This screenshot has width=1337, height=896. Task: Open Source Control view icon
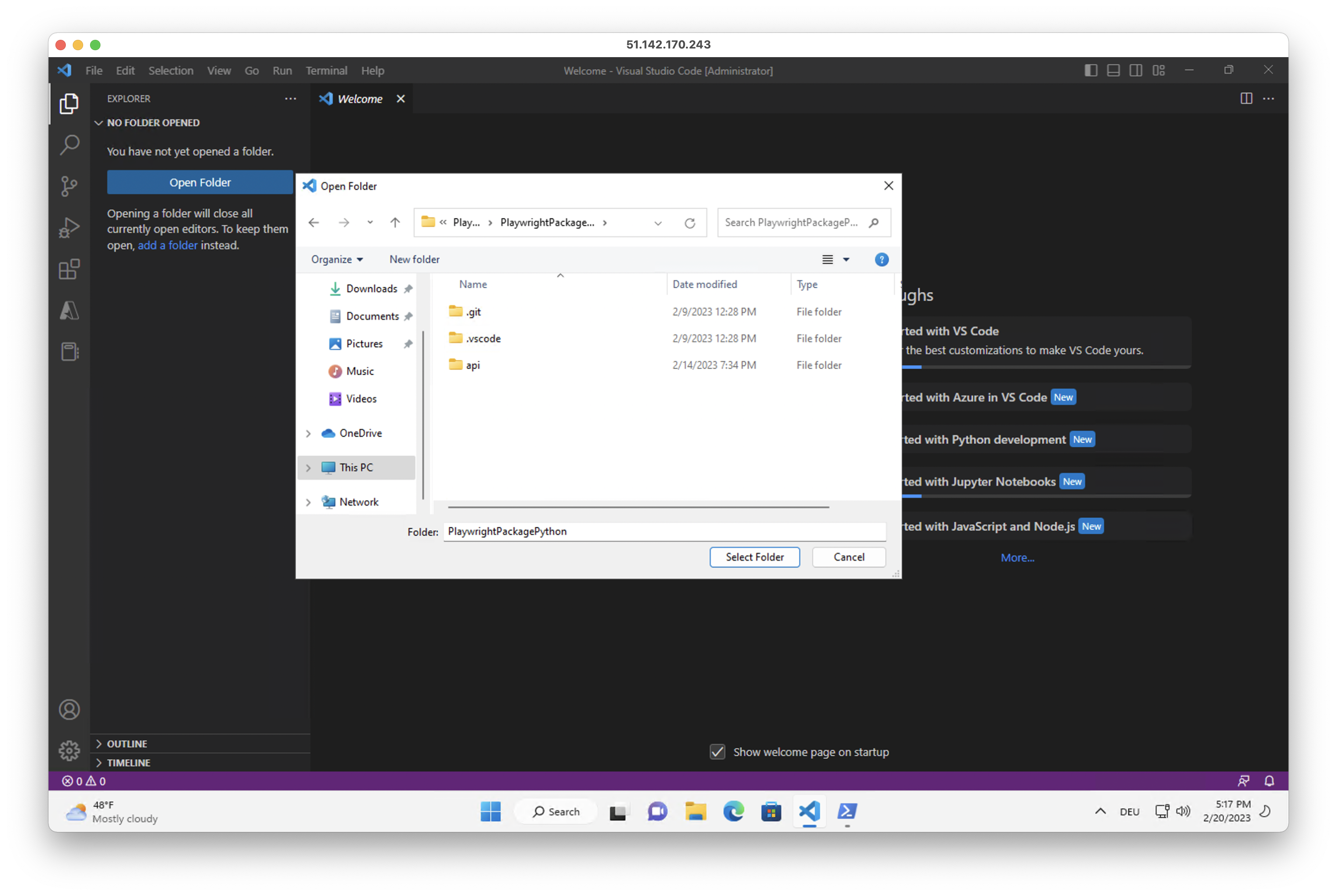(69, 186)
